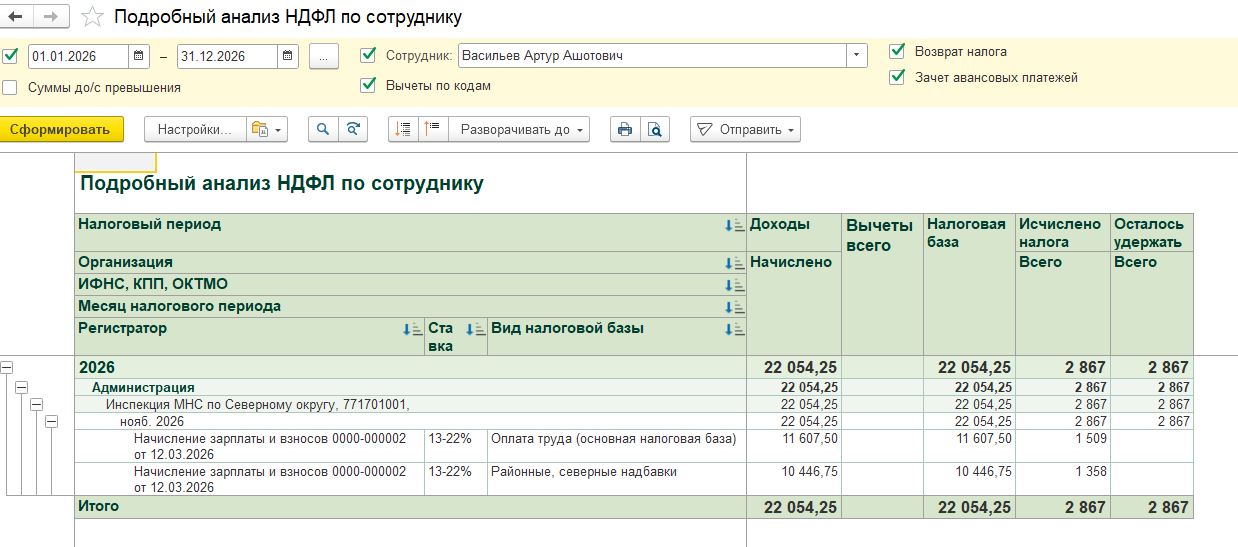Click sort icon in 'Налоговый период' header

(734, 225)
